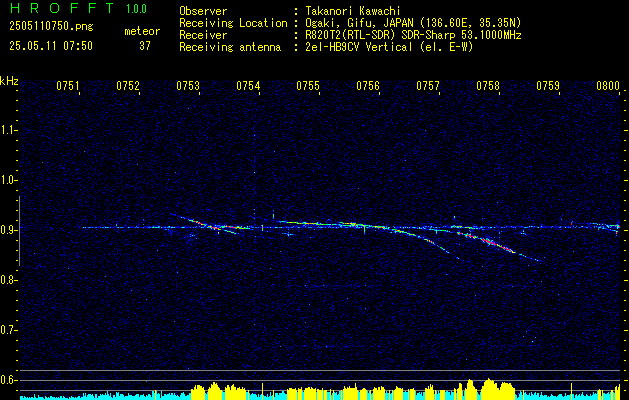Click the 'meteor' label

(142, 31)
